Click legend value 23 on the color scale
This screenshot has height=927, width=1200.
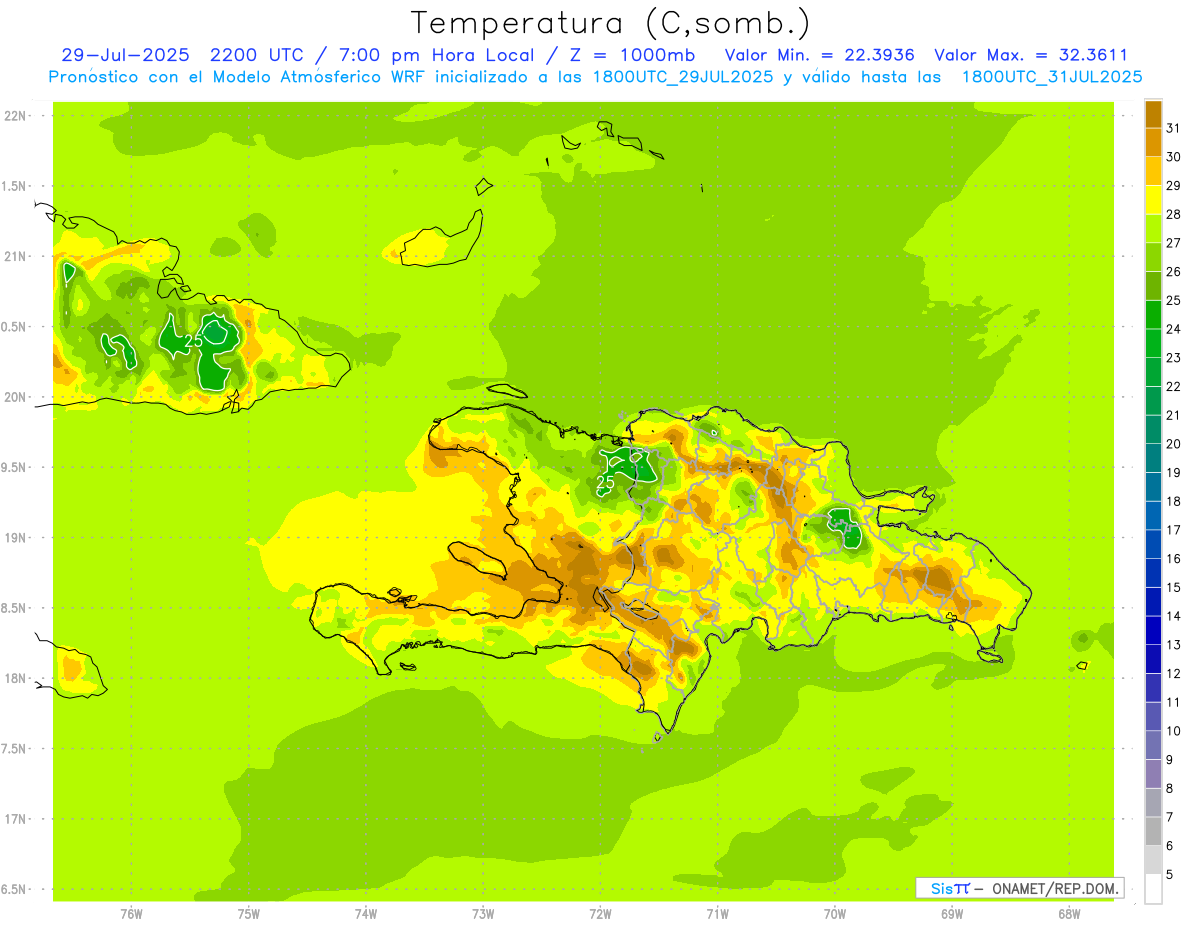point(1174,358)
